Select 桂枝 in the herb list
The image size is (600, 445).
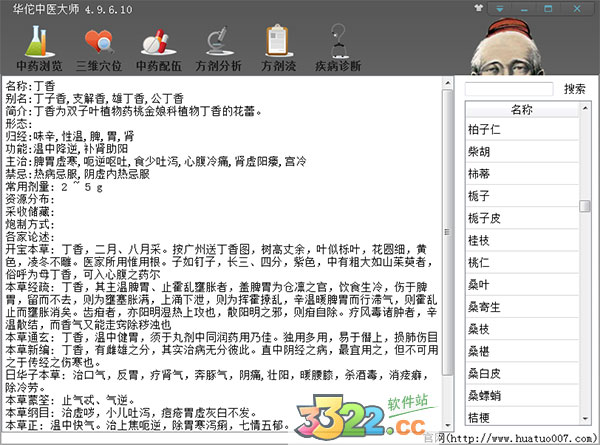point(522,240)
